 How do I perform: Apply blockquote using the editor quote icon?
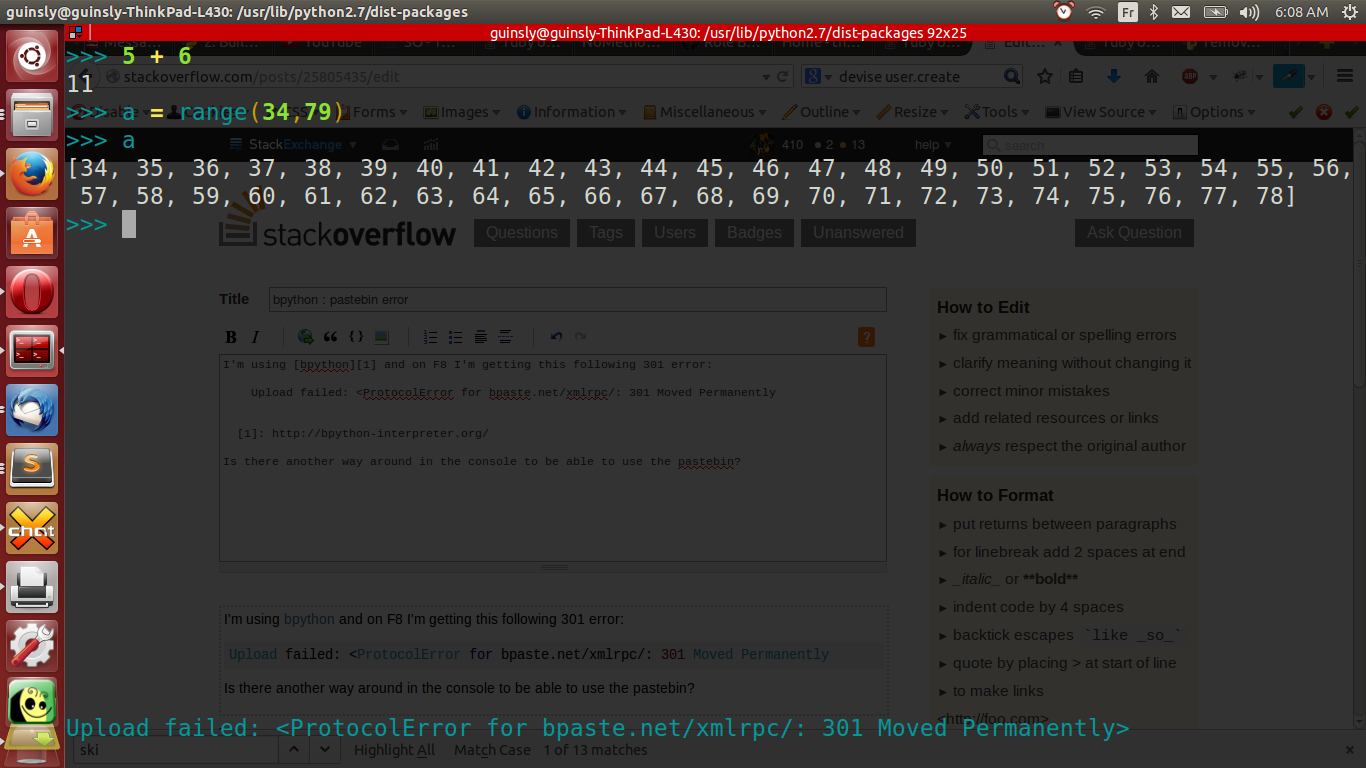click(x=330, y=337)
